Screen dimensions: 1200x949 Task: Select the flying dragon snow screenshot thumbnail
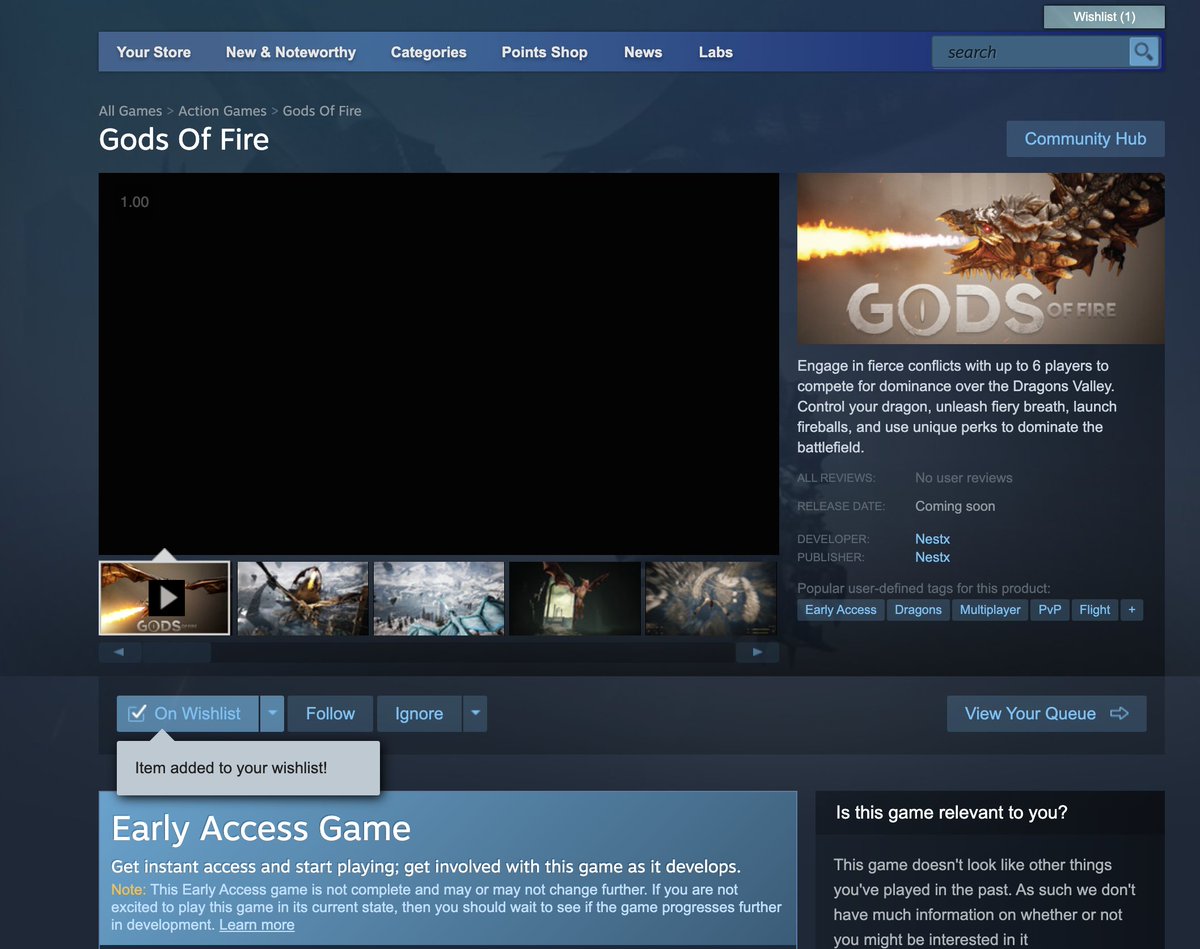pyautogui.click(x=301, y=598)
